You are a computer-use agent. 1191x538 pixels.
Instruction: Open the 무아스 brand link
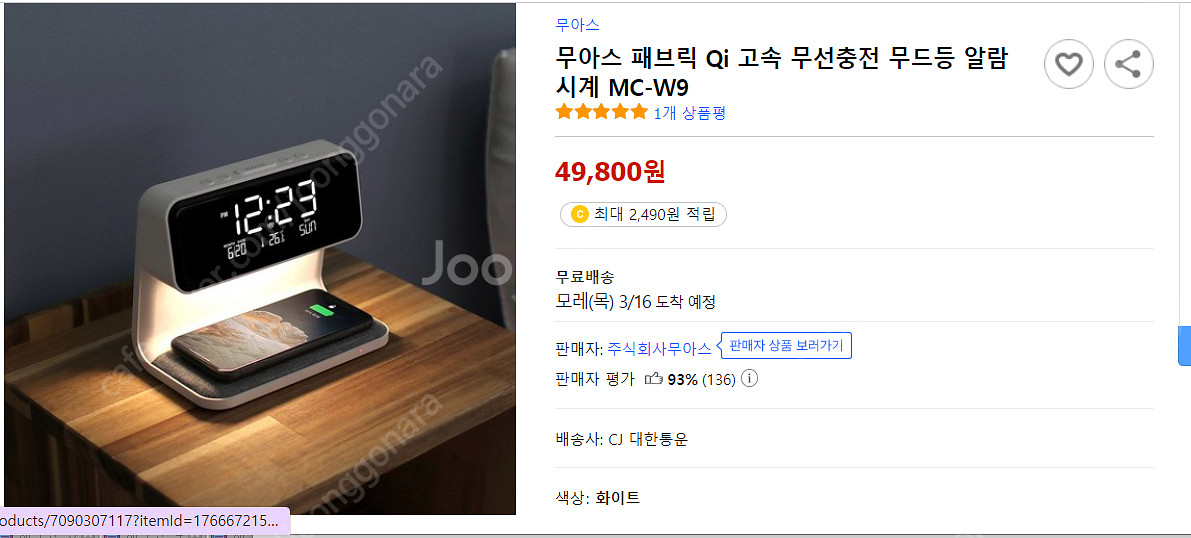(x=577, y=24)
